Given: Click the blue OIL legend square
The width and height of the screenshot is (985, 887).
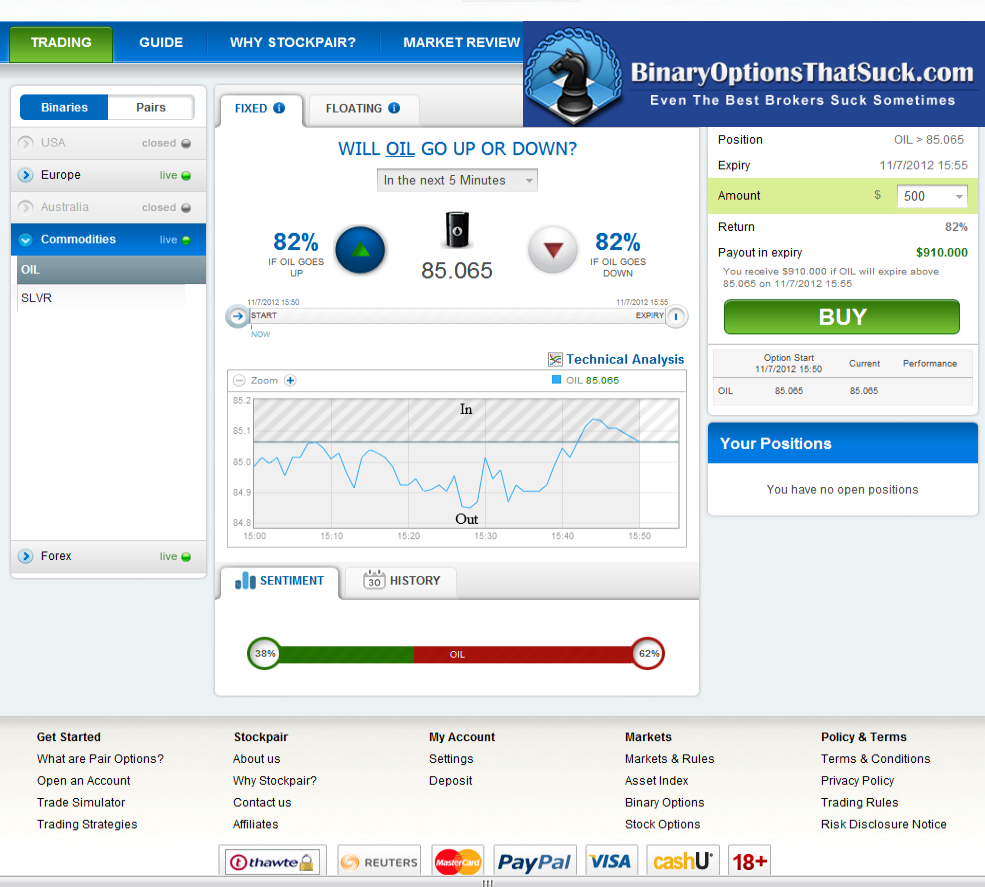Looking at the screenshot, I should pos(556,379).
